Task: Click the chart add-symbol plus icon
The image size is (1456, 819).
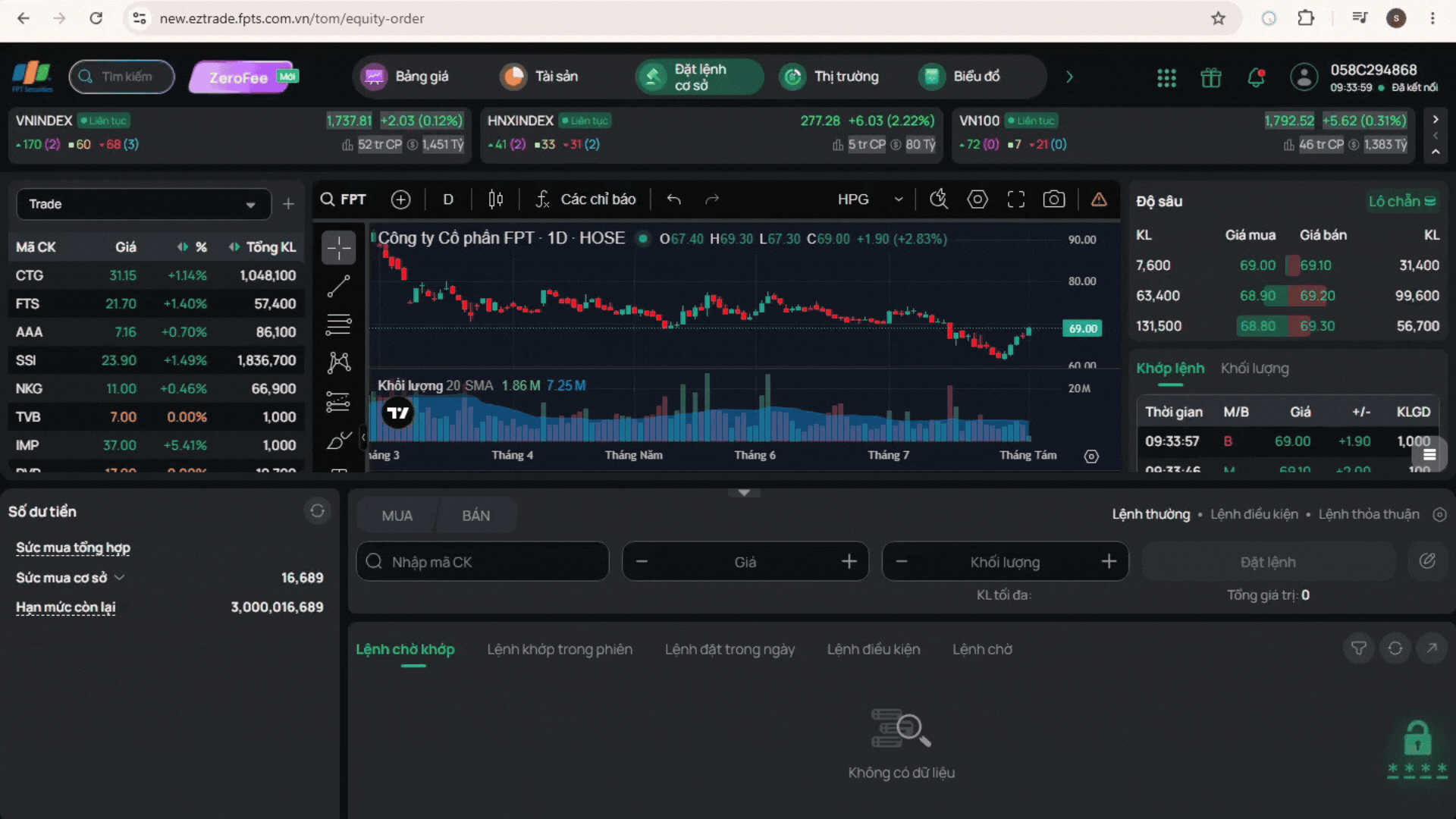Action: pyautogui.click(x=400, y=199)
